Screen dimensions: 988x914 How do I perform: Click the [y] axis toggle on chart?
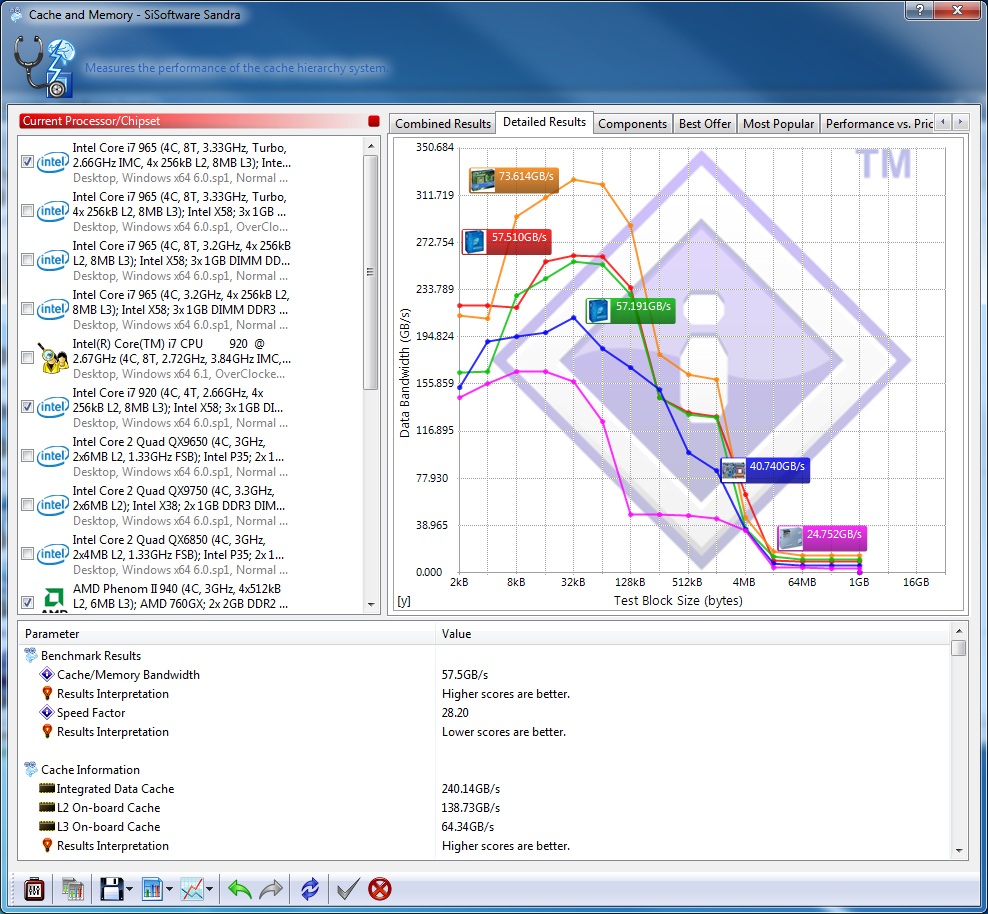tap(404, 601)
